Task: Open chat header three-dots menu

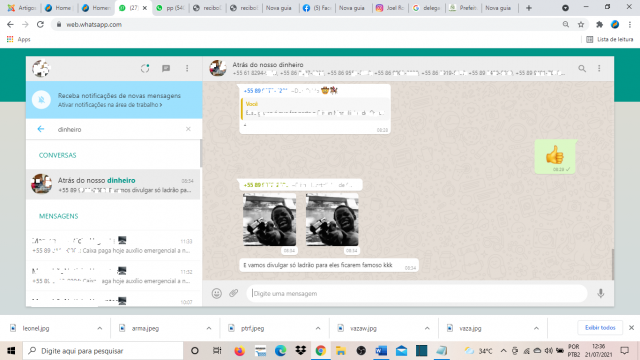Action: point(599,69)
